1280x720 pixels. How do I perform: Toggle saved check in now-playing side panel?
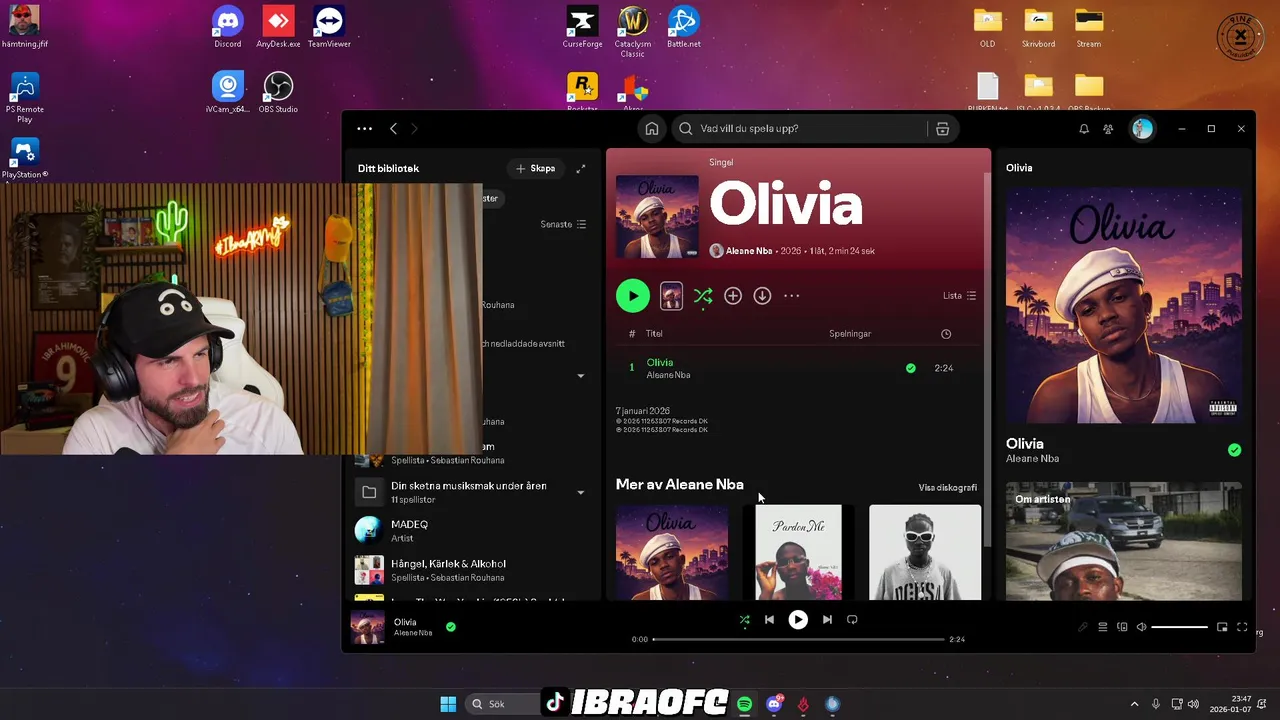1234,450
